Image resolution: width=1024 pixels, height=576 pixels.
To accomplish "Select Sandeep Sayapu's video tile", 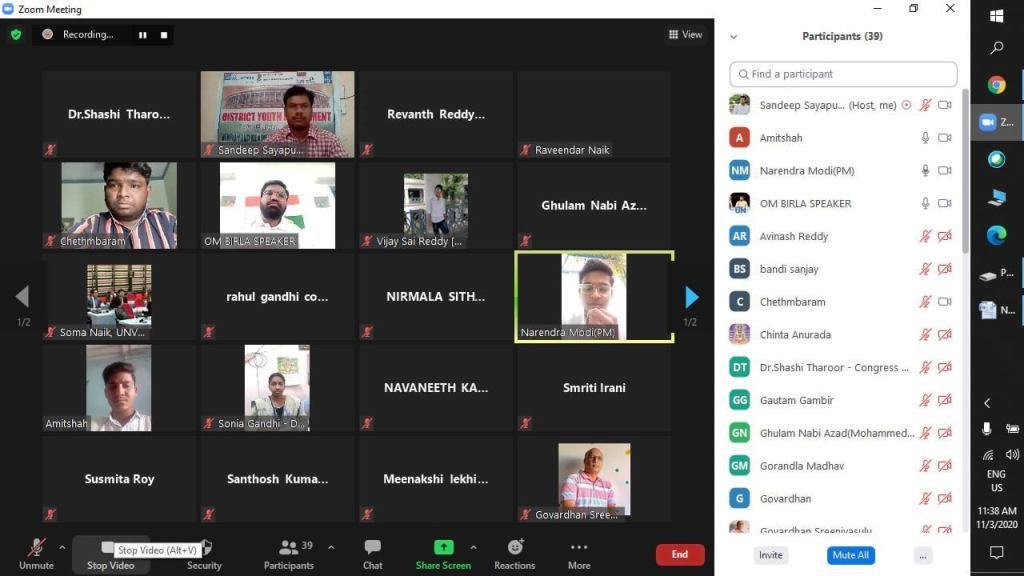I will click(278, 114).
